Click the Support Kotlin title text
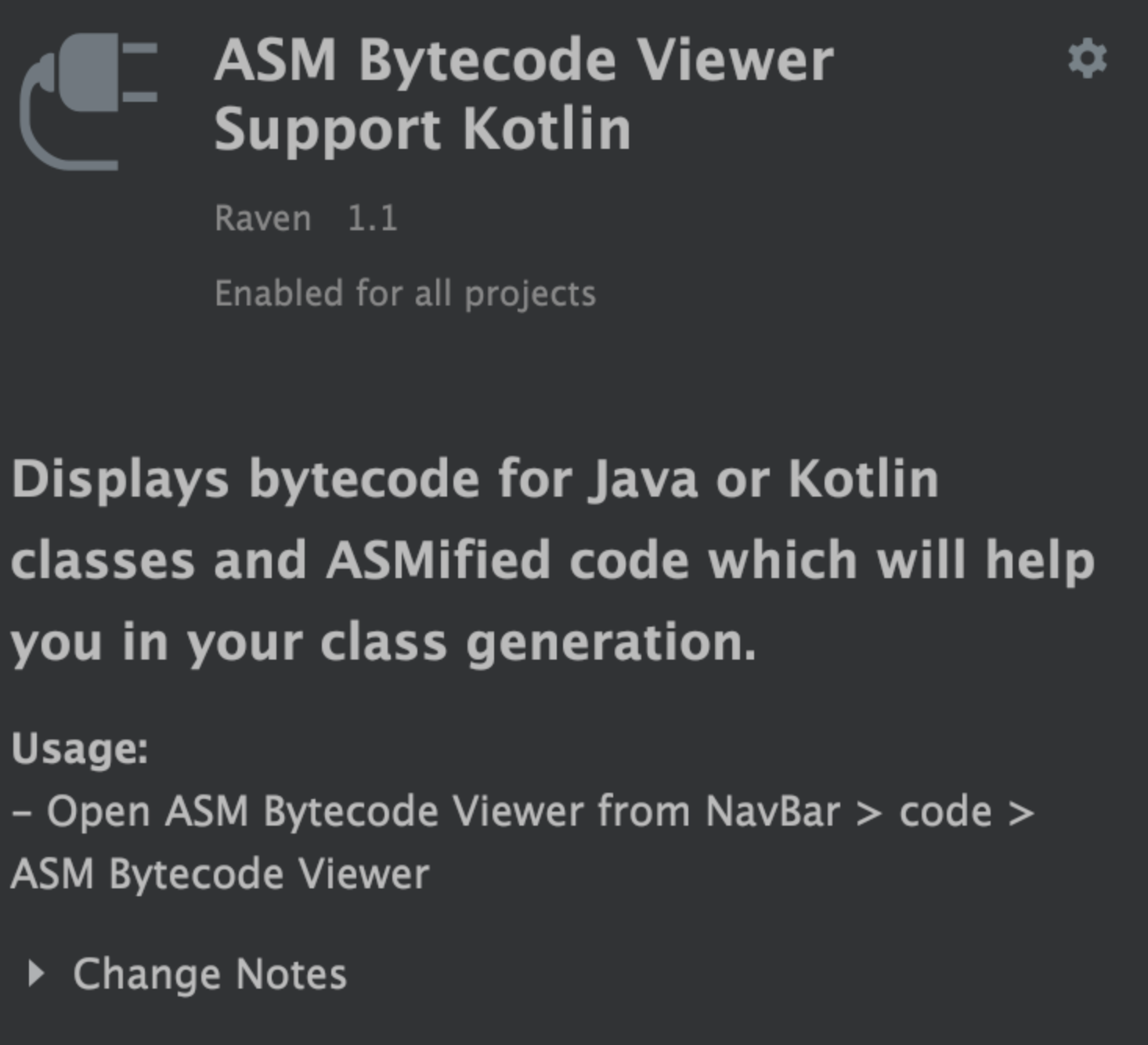The height and width of the screenshot is (1045, 1148). point(422,129)
